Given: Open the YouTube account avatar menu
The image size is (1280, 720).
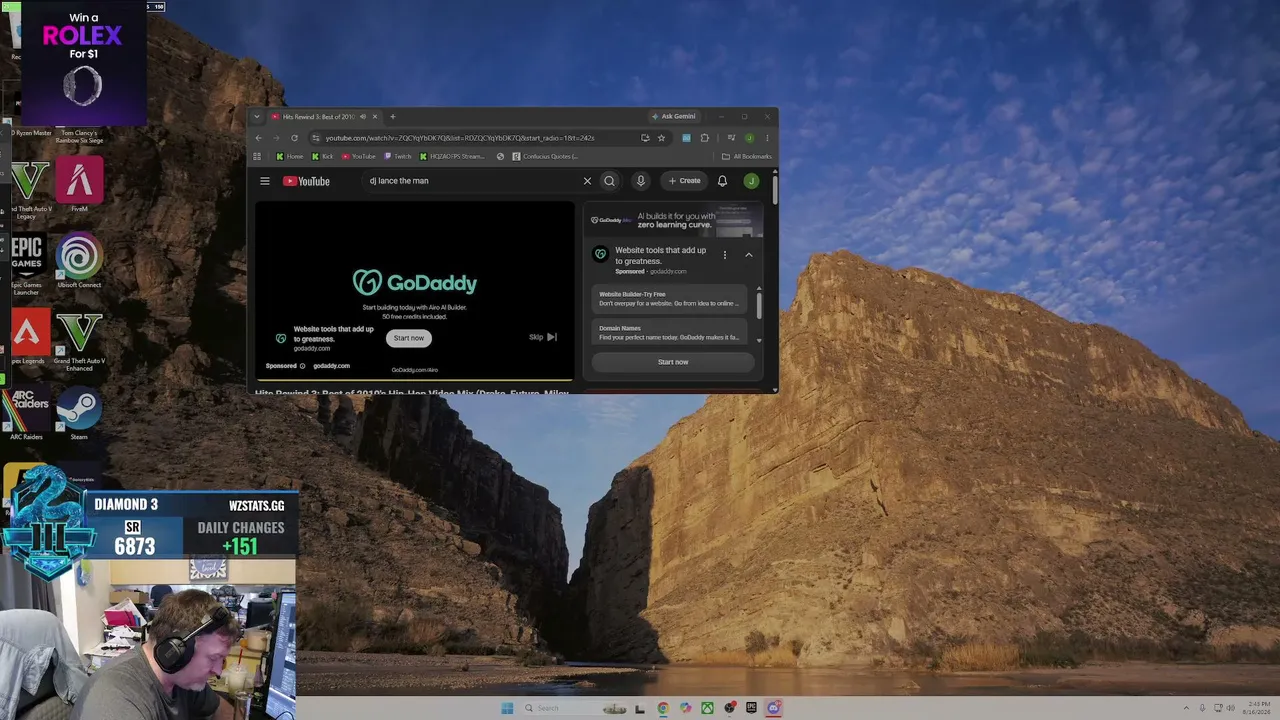Looking at the screenshot, I should pyautogui.click(x=751, y=181).
